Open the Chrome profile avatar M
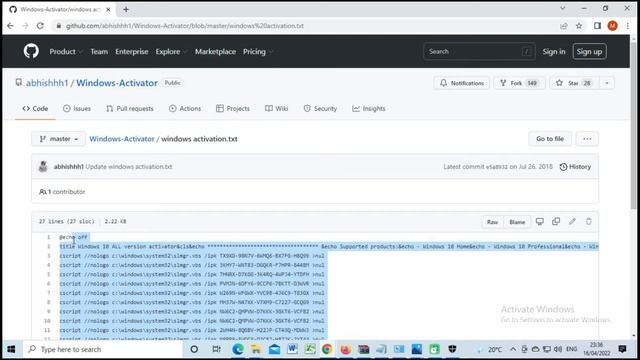 (x=612, y=26)
